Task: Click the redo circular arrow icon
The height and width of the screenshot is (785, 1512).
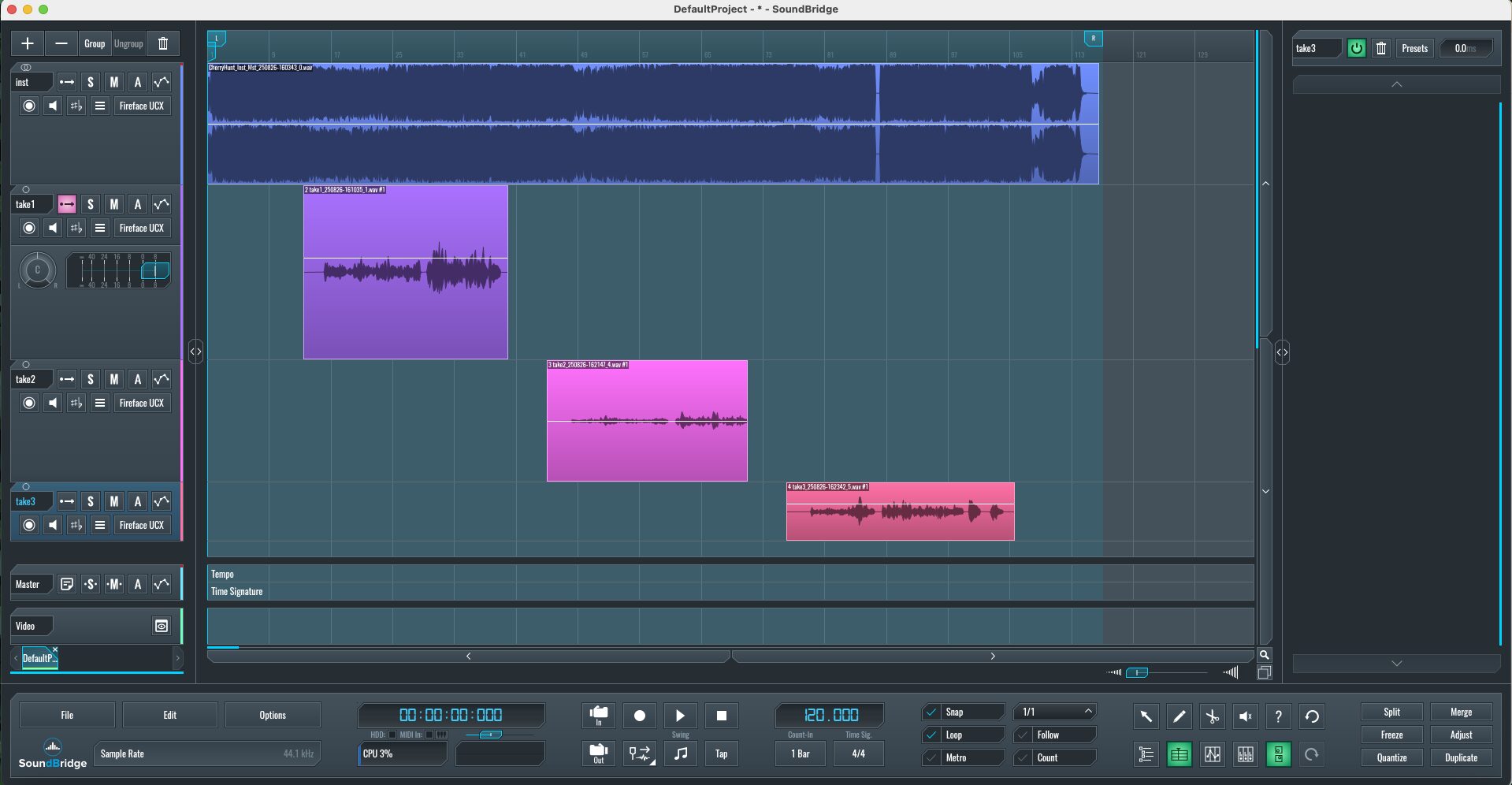Action: 1312,754
